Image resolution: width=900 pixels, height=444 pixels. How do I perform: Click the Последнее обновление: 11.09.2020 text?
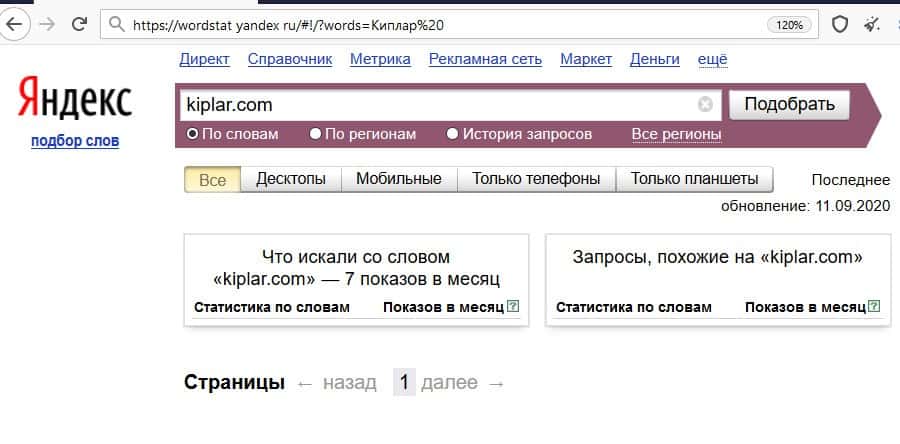[805, 193]
